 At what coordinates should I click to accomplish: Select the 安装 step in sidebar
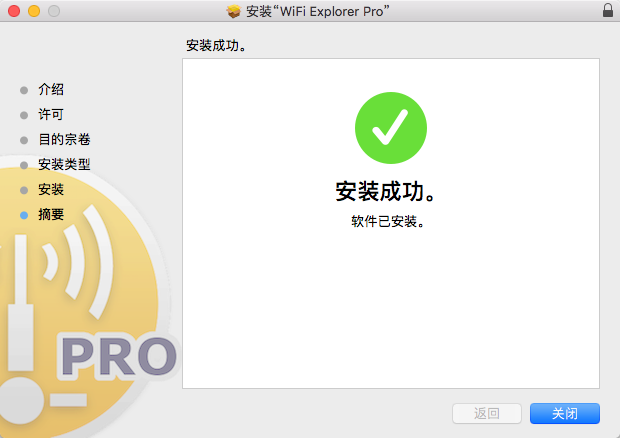51,189
